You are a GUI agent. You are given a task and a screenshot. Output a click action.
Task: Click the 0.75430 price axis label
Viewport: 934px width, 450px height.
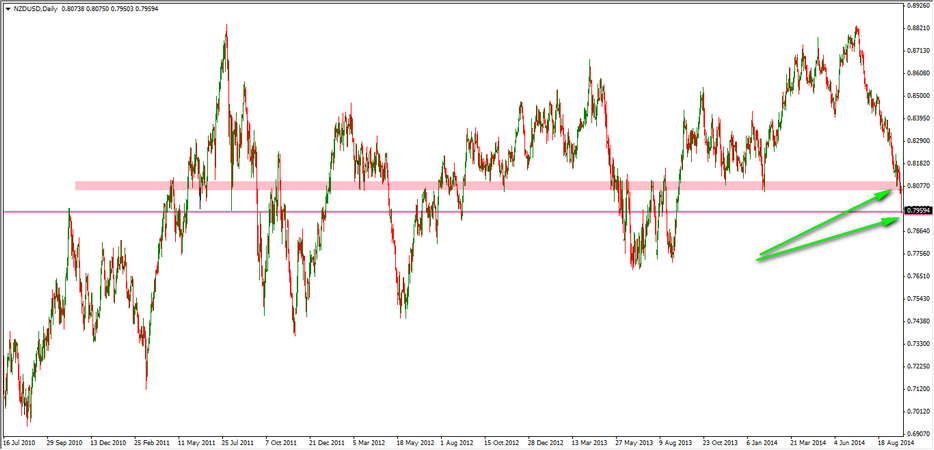[918, 299]
